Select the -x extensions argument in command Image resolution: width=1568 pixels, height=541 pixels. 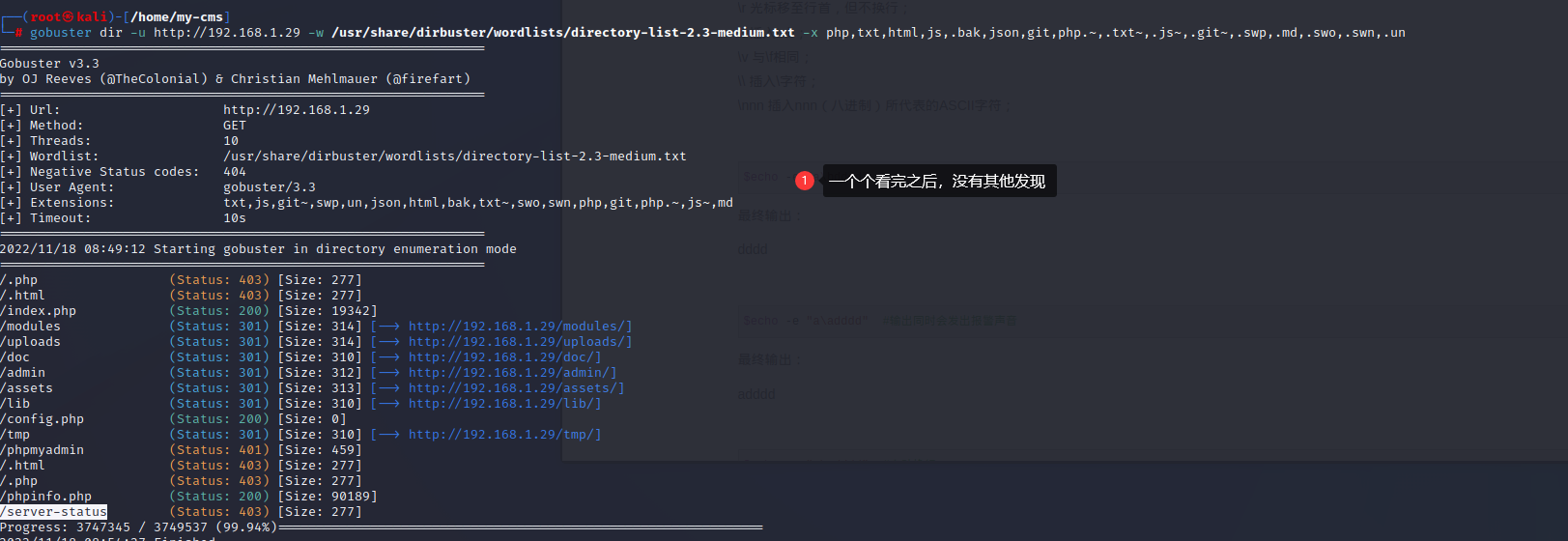tap(1104, 33)
